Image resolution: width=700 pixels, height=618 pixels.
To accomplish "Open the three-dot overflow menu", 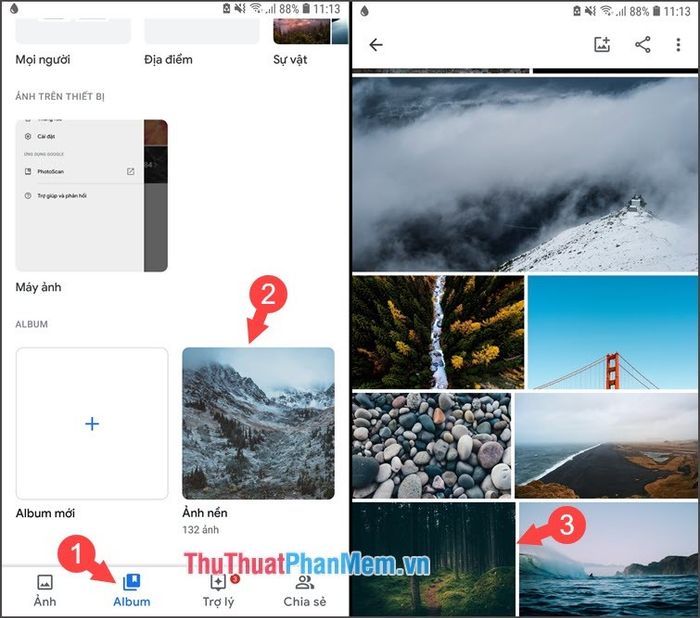I will click(678, 45).
